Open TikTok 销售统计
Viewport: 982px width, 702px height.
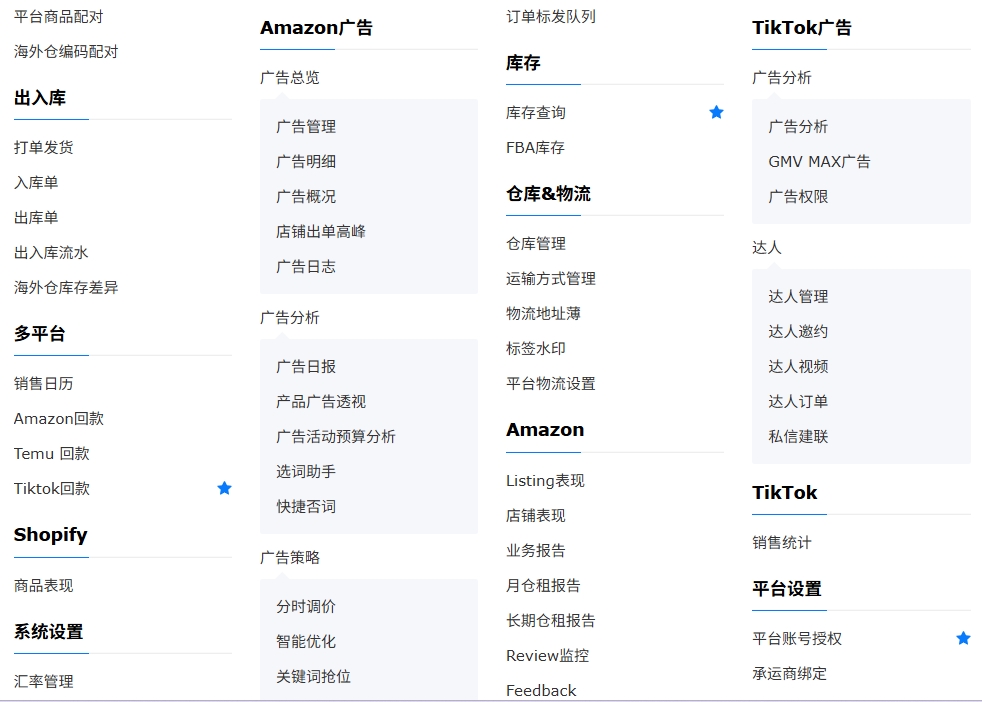click(x=782, y=542)
